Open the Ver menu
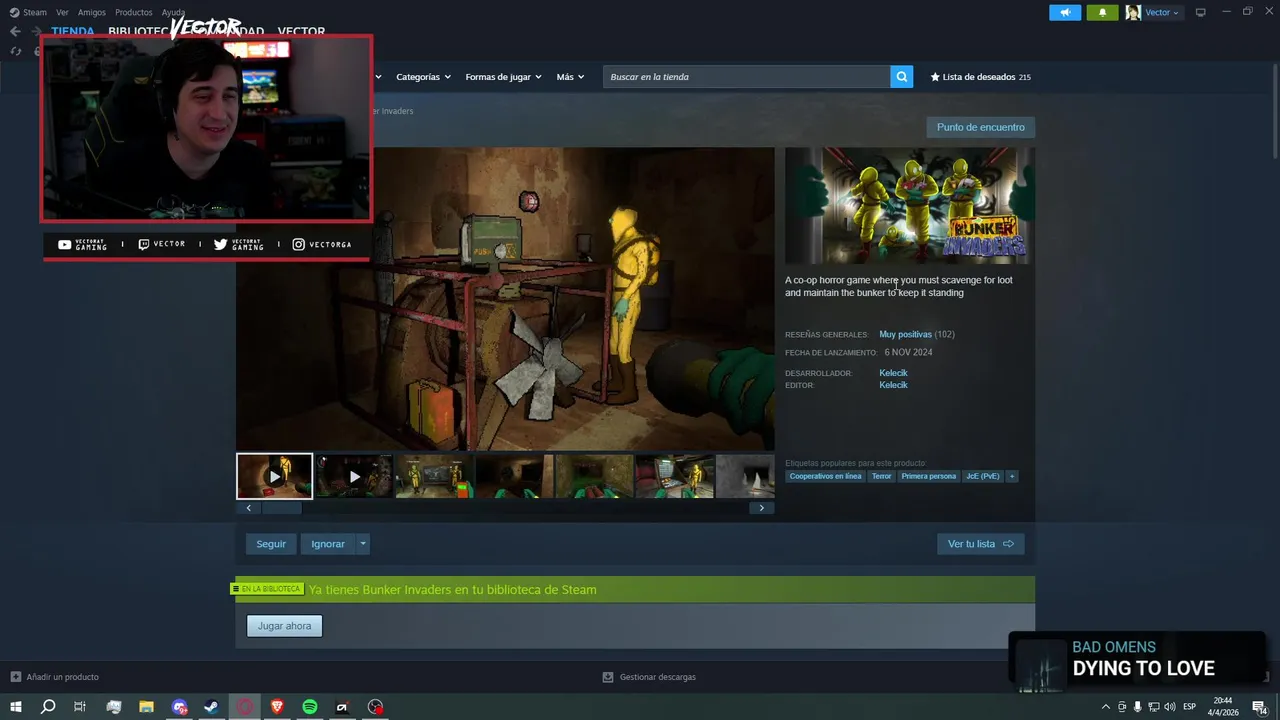The image size is (1280, 720). (x=62, y=12)
